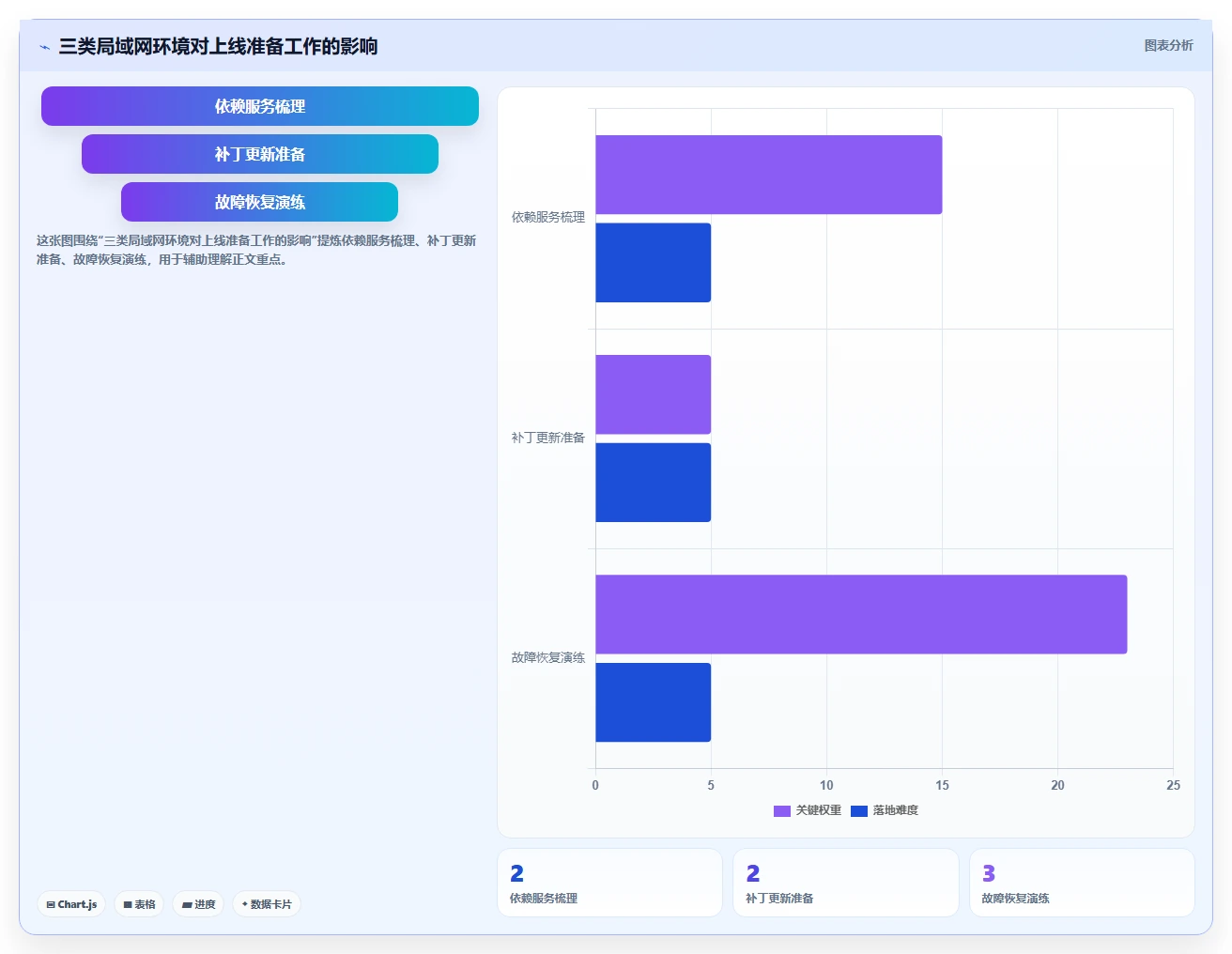Click the 故障恢复演练 y-axis label
The image size is (1232, 954).
[548, 657]
